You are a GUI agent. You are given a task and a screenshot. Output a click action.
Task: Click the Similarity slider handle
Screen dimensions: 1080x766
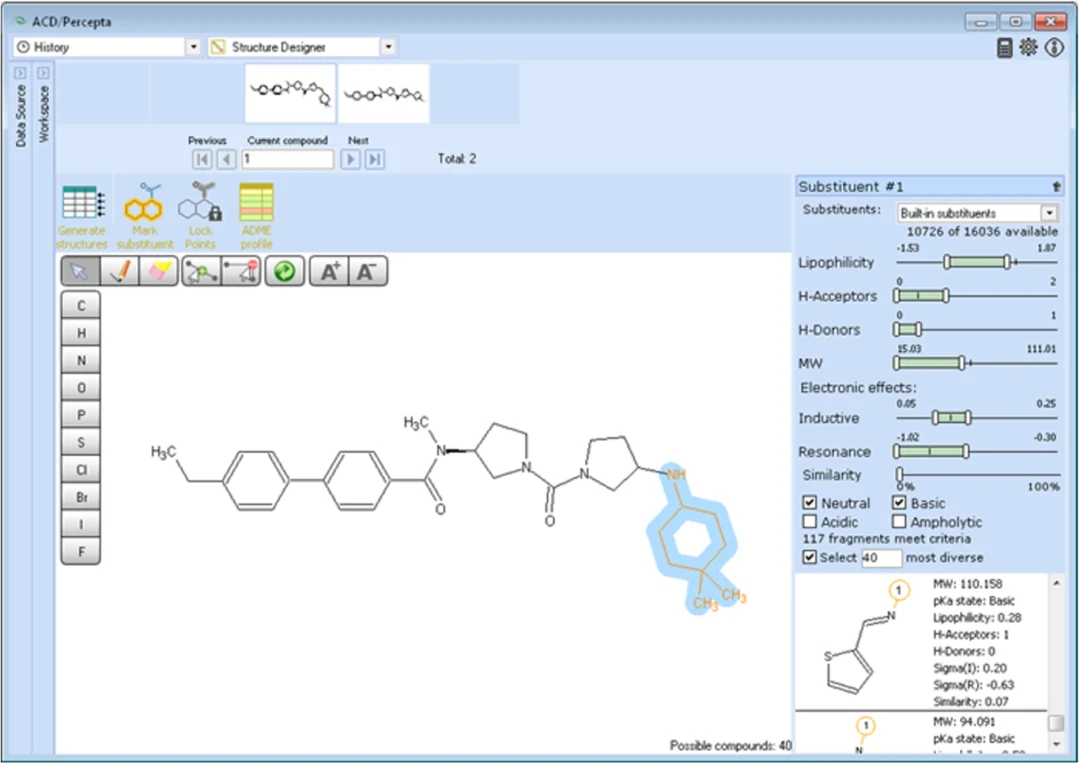(x=900, y=473)
